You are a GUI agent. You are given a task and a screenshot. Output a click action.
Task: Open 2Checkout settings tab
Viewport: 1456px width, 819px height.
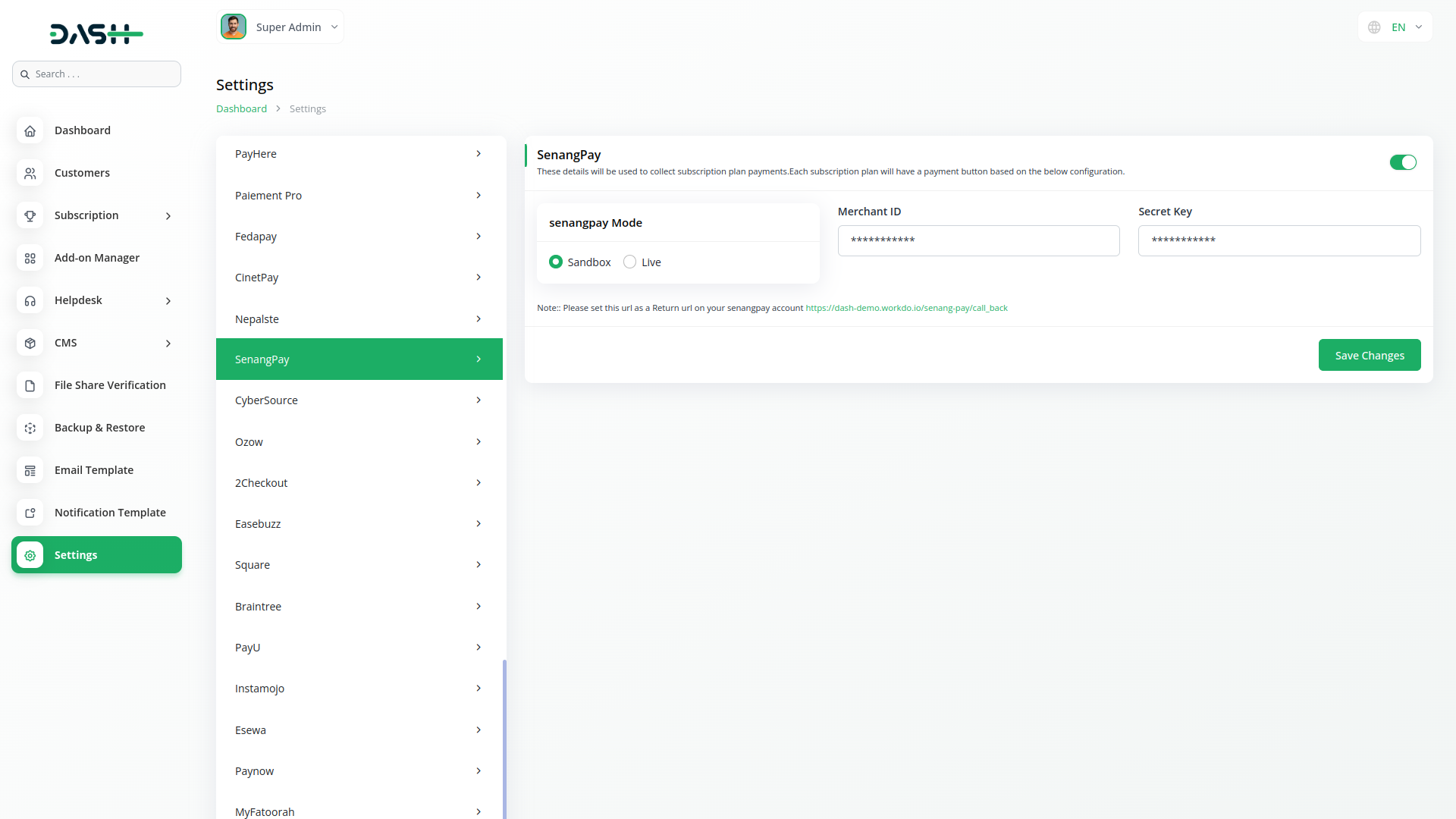point(359,483)
